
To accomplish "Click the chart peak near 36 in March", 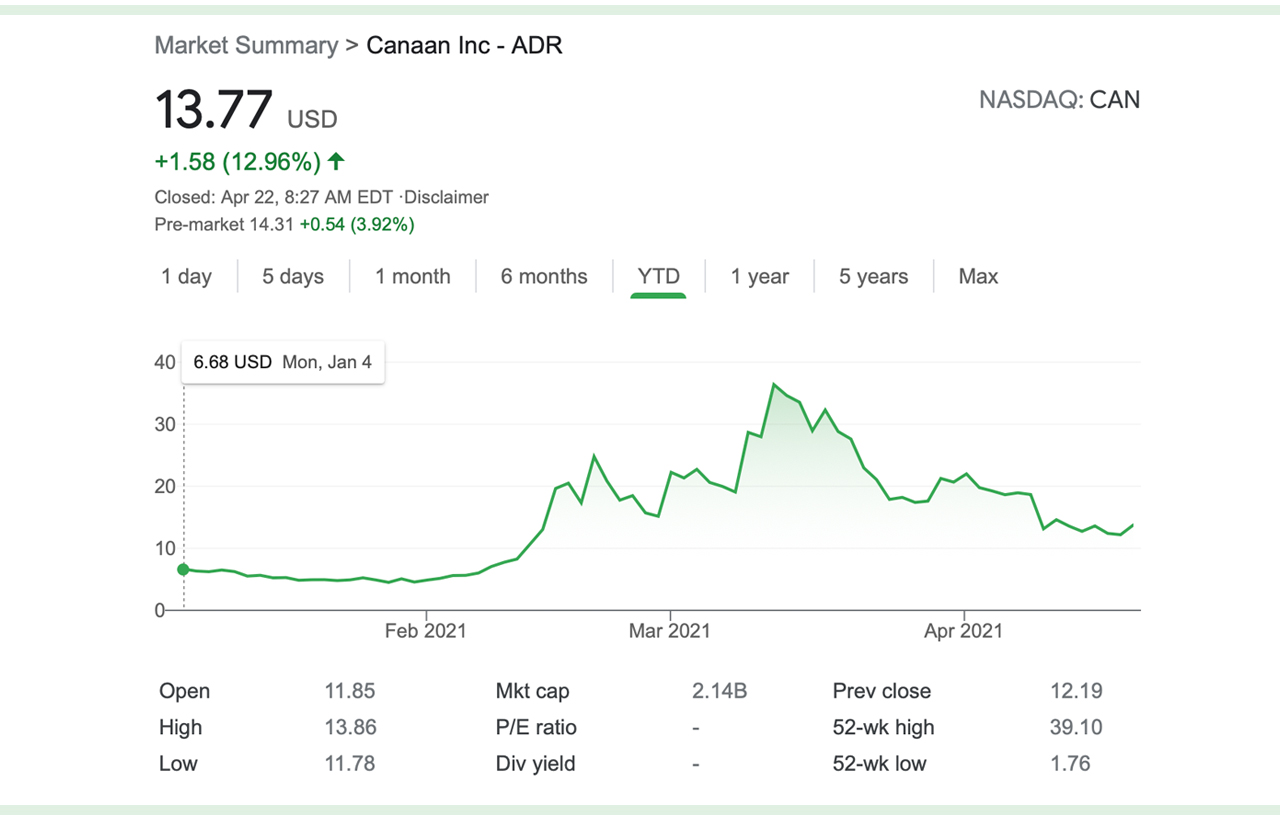I will pyautogui.click(x=774, y=384).
